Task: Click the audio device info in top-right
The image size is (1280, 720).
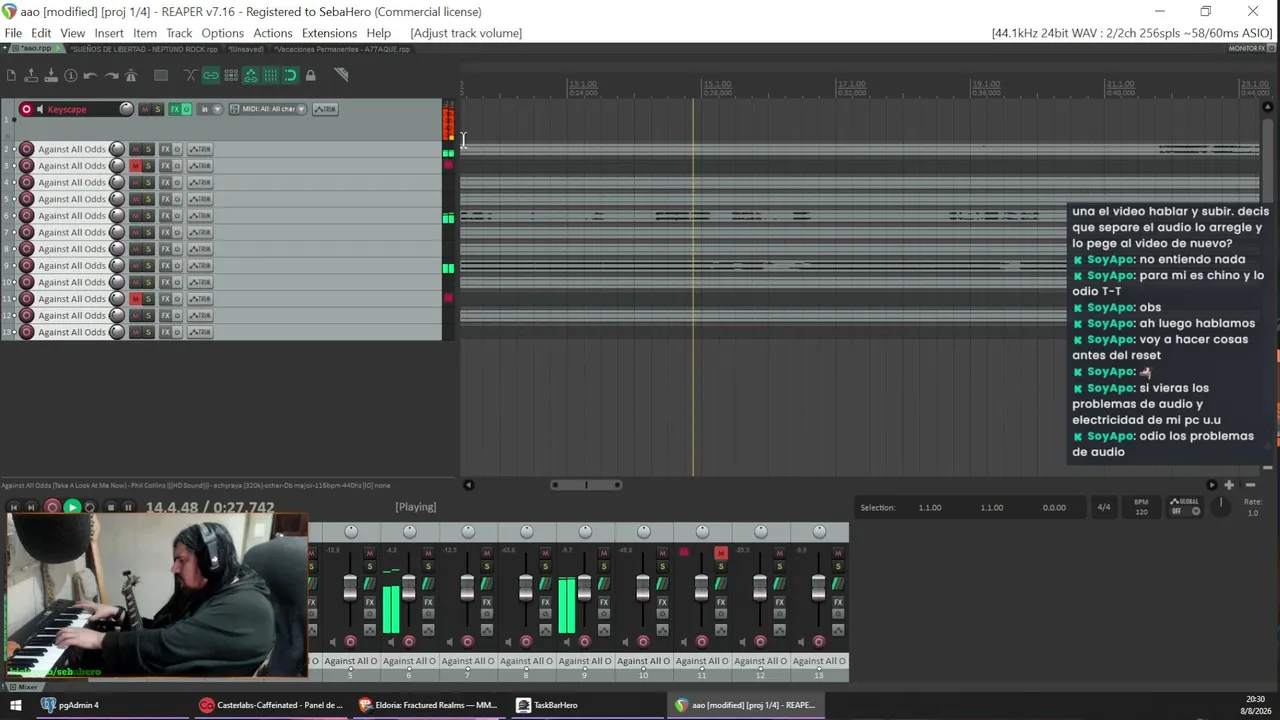Action: pos(1132,33)
